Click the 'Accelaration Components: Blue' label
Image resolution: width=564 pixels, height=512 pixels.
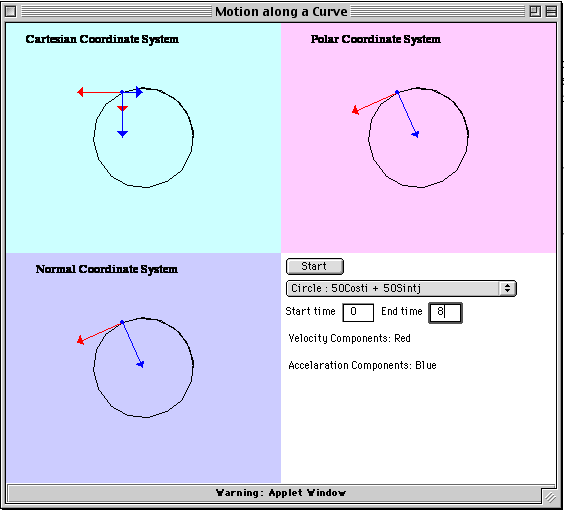[x=362, y=365]
